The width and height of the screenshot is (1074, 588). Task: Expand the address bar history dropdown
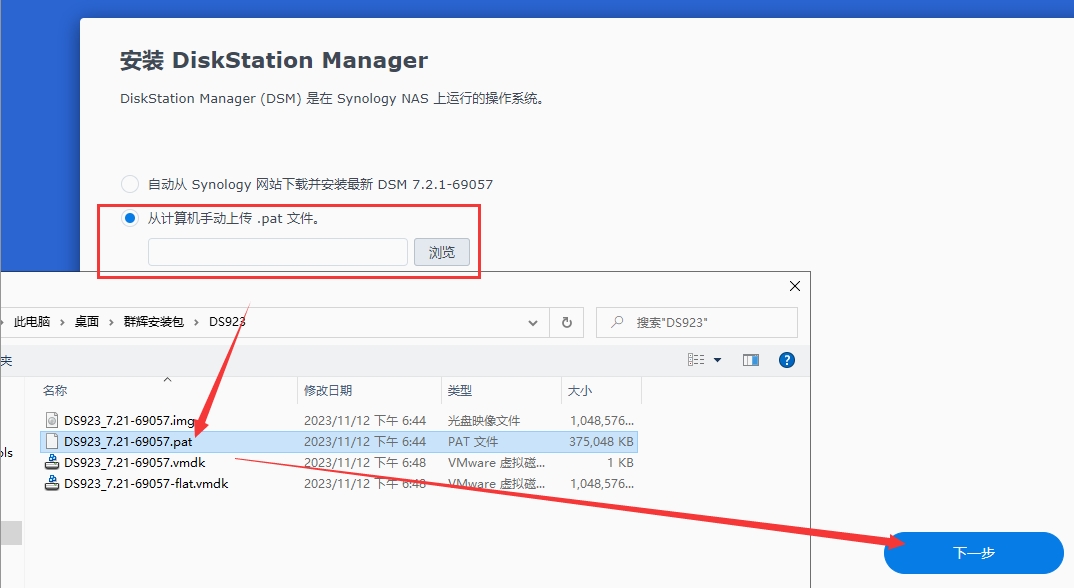pyautogui.click(x=533, y=322)
